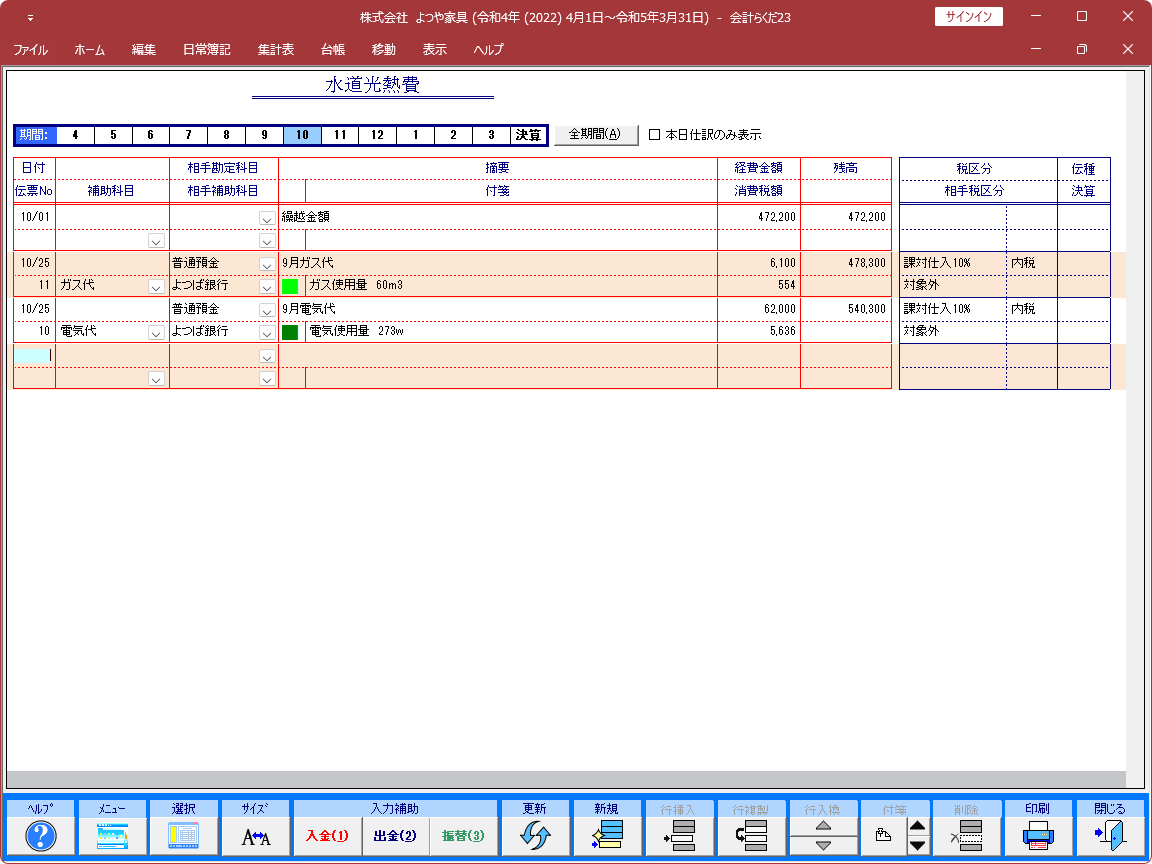Open 編集 menu
The height and width of the screenshot is (864, 1152).
coord(144,50)
